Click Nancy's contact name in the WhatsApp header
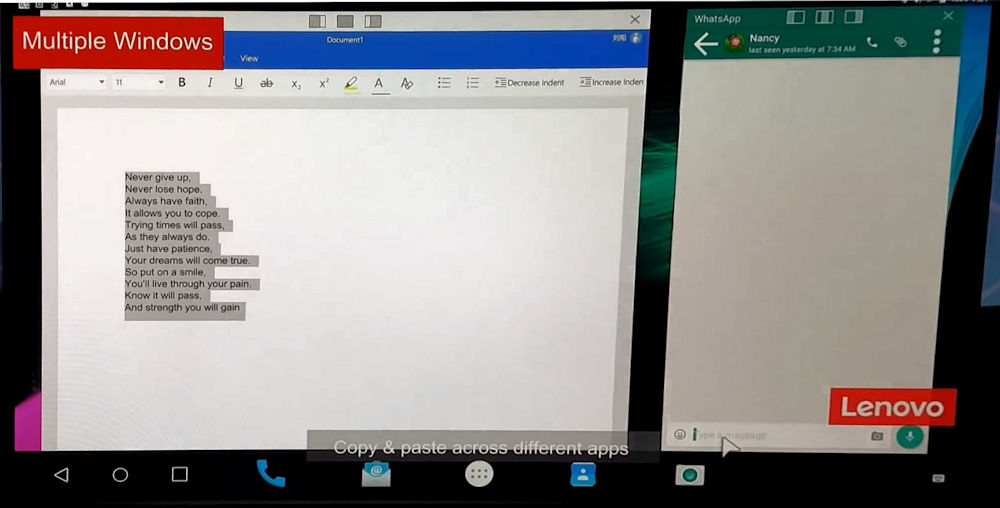Screen dimensions: 1000x508 coord(764,38)
